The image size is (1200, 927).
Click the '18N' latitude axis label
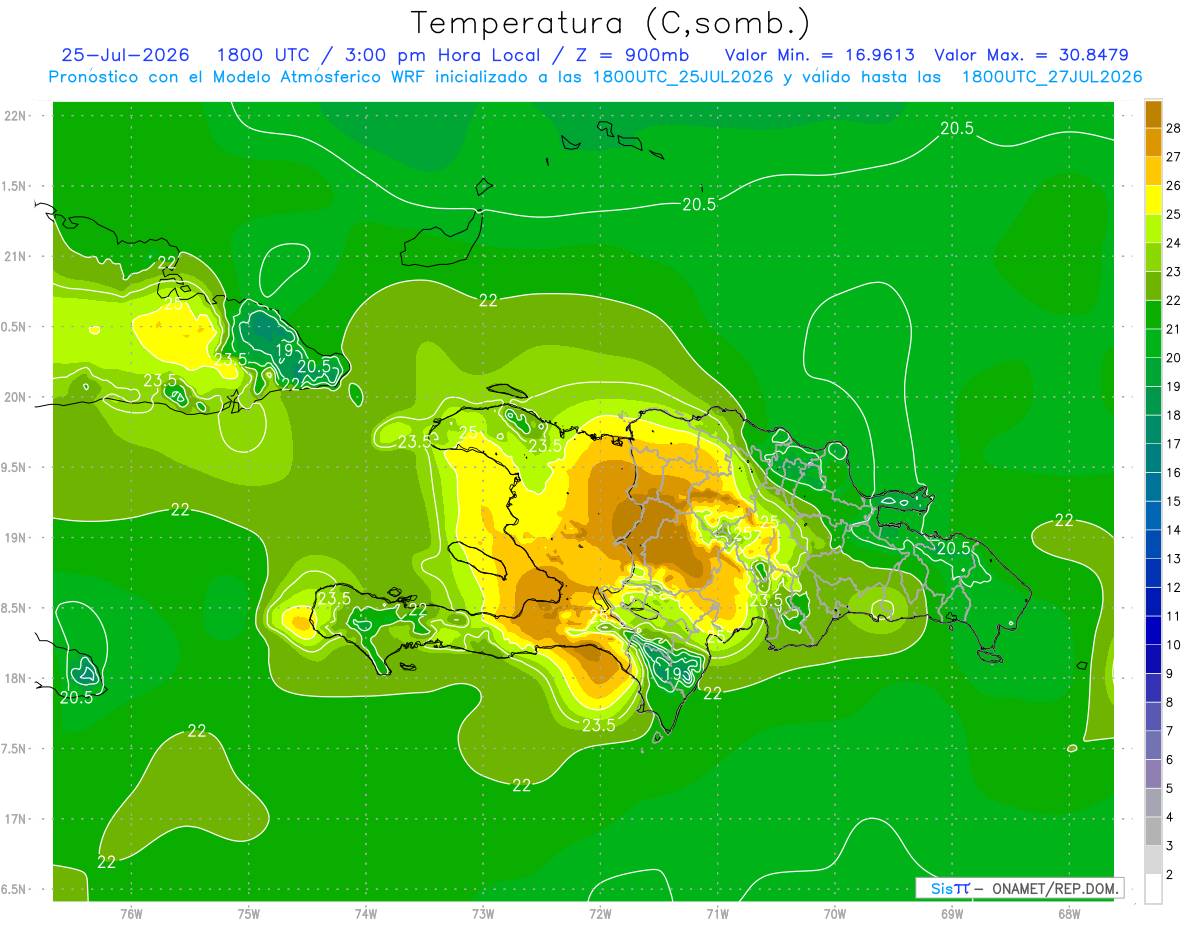pyautogui.click(x=16, y=678)
